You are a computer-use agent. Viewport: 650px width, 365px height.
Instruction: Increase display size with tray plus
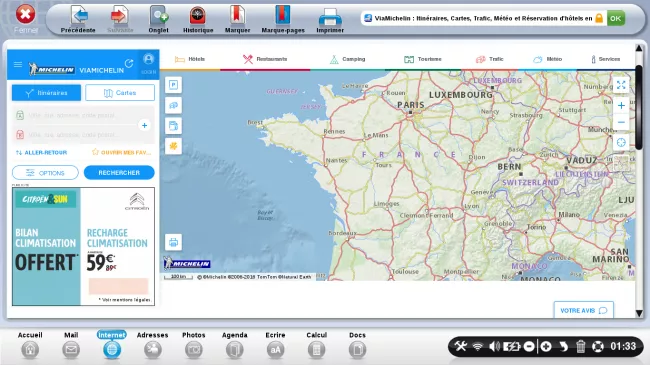pyautogui.click(x=546, y=346)
